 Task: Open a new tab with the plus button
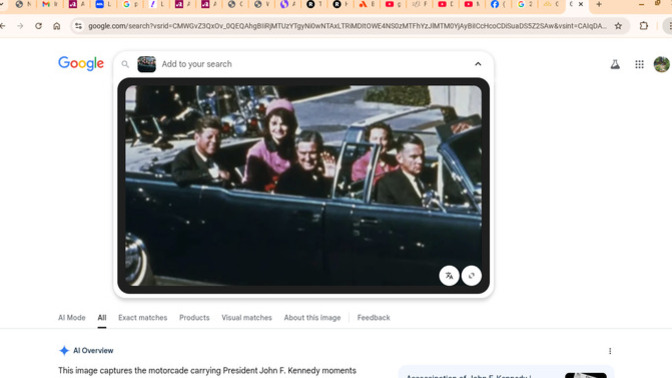(599, 4)
